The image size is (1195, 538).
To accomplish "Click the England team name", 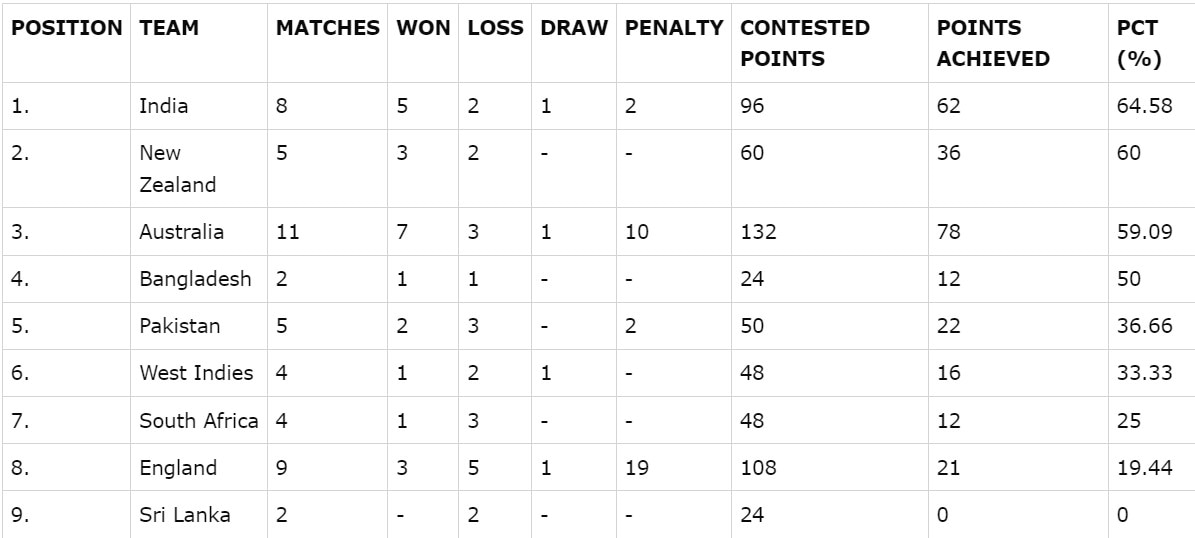I will pyautogui.click(x=178, y=468).
